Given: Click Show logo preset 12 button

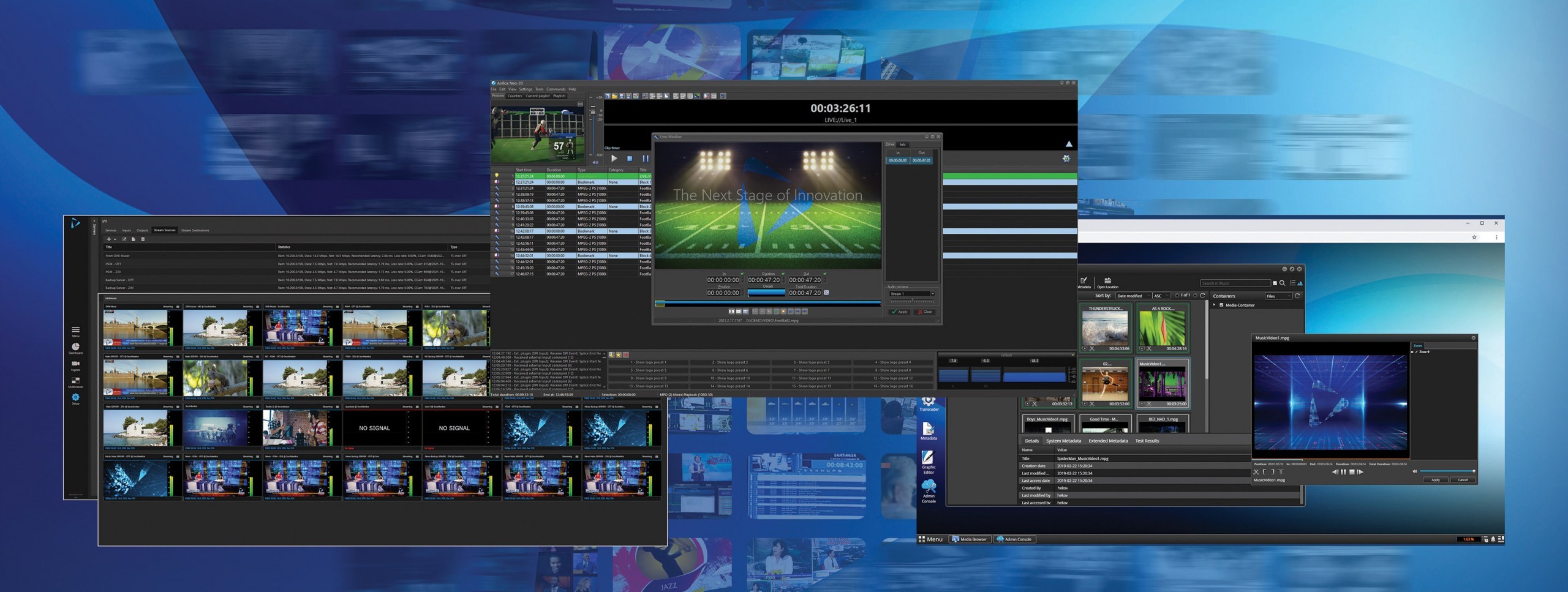Looking at the screenshot, I should pyautogui.click(x=893, y=378).
